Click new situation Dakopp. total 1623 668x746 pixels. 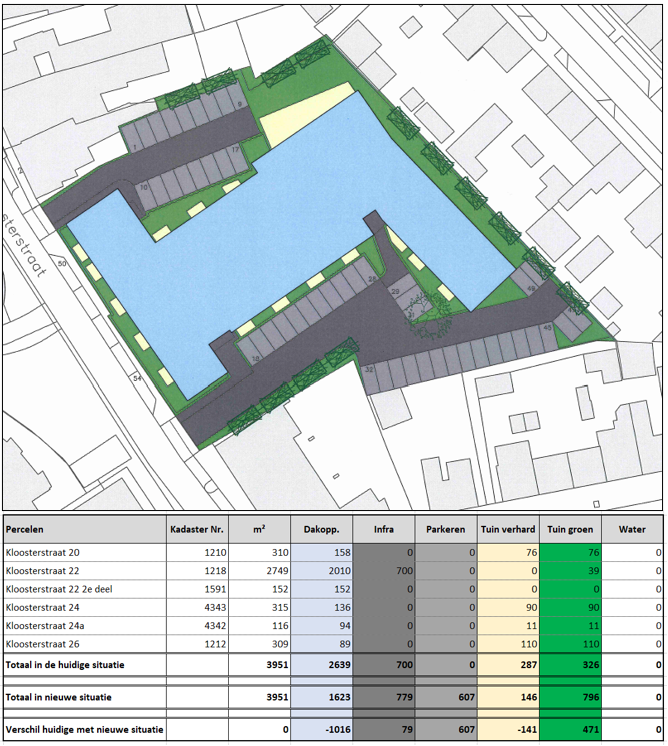pos(339,697)
